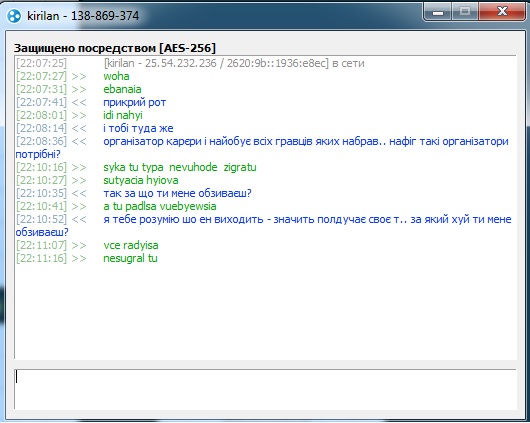Click the message 'woha'
Screen dimensions: 530x423
pyautogui.click(x=116, y=76)
